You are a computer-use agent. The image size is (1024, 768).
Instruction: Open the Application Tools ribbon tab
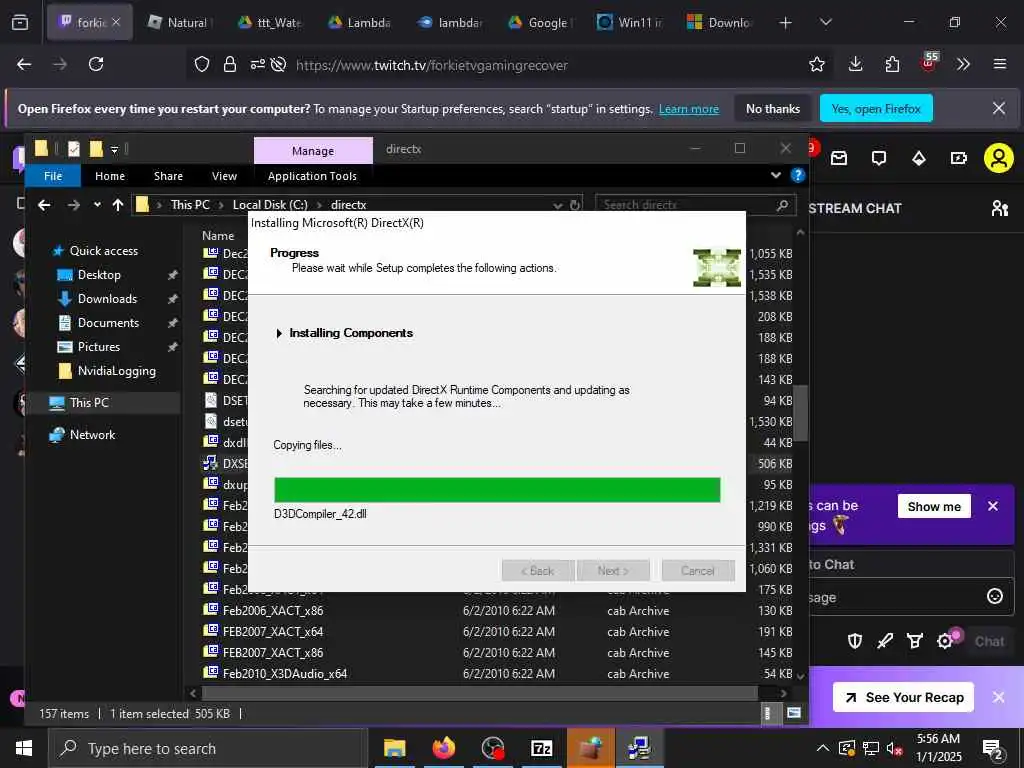(x=312, y=176)
